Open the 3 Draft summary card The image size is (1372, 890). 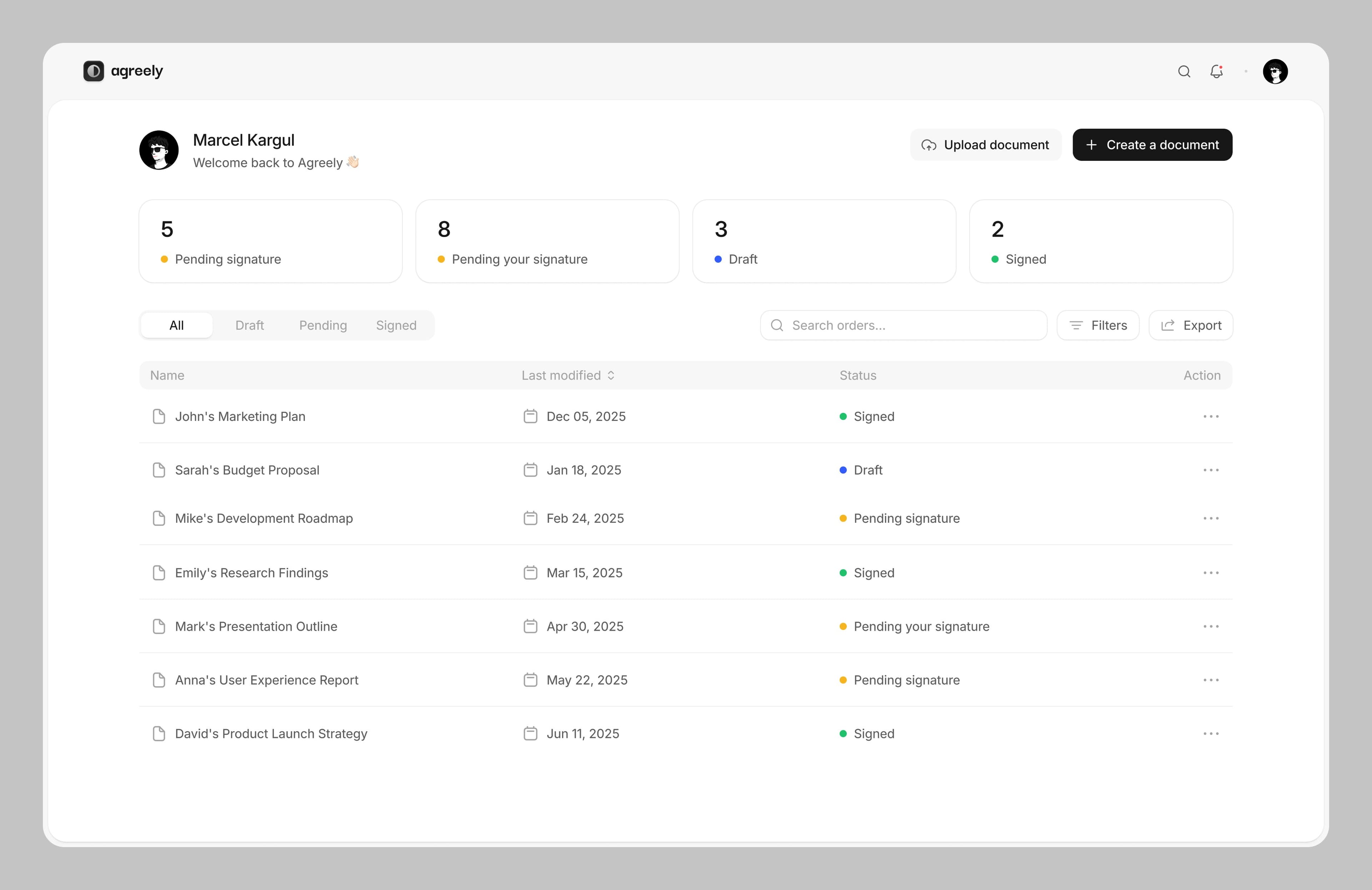824,241
